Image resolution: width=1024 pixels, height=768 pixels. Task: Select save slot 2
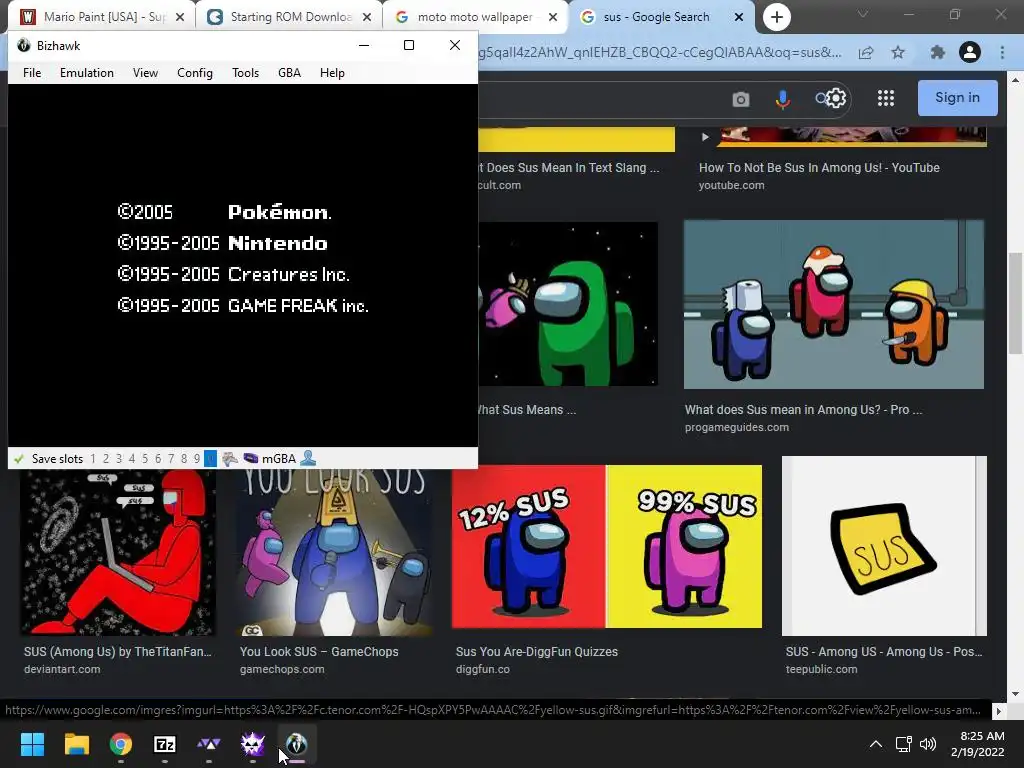point(106,458)
